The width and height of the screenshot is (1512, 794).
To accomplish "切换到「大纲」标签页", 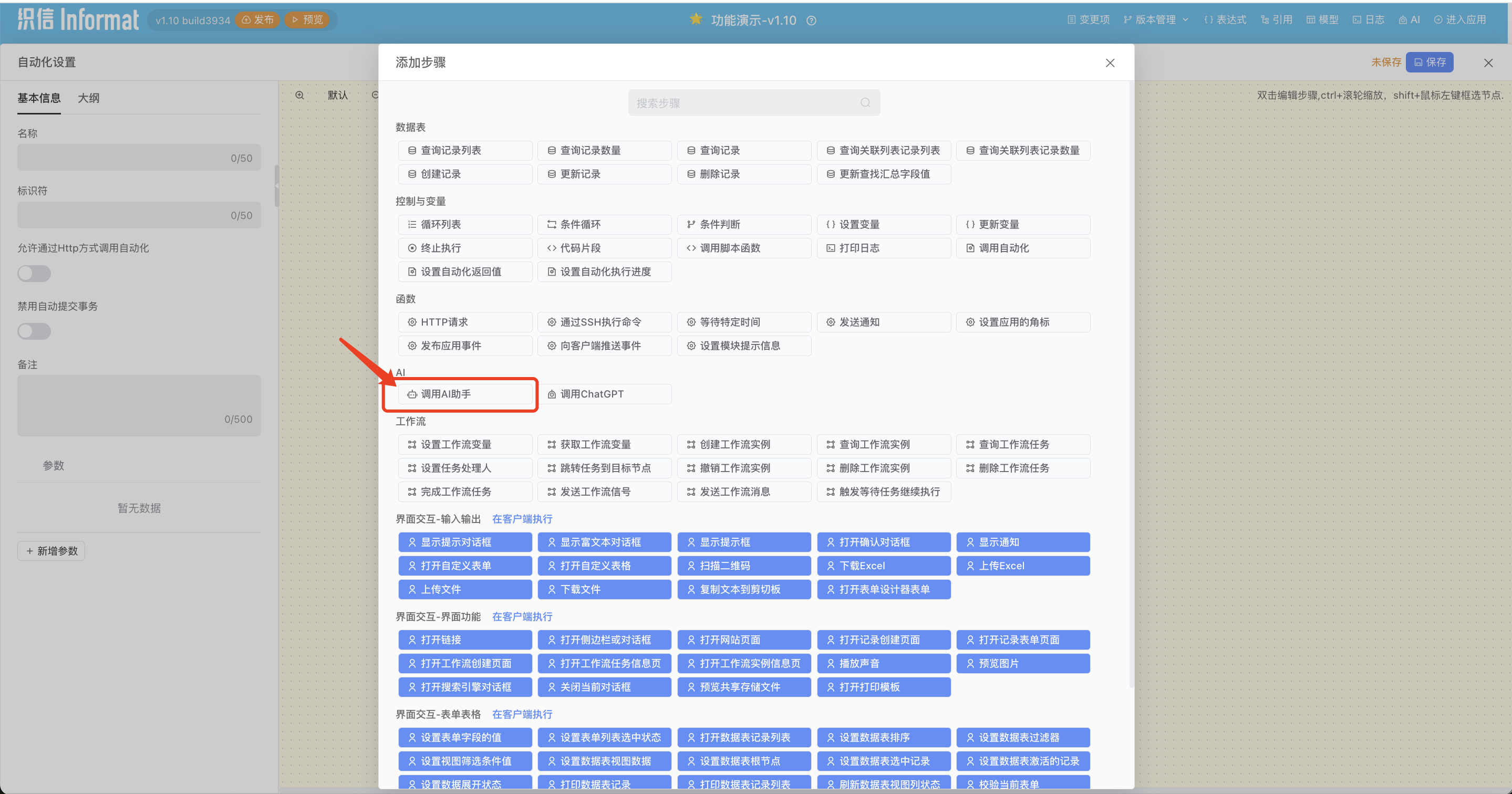I will point(89,98).
